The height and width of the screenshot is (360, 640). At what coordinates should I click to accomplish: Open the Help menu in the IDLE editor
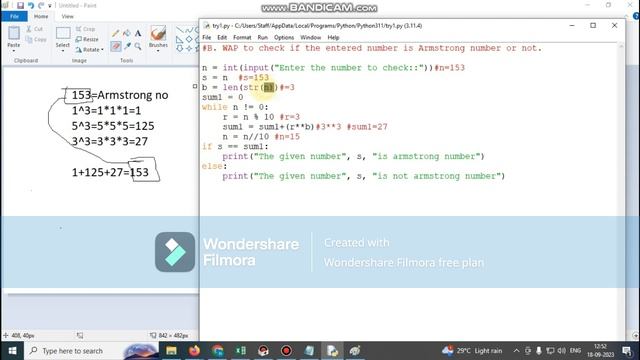(x=333, y=37)
